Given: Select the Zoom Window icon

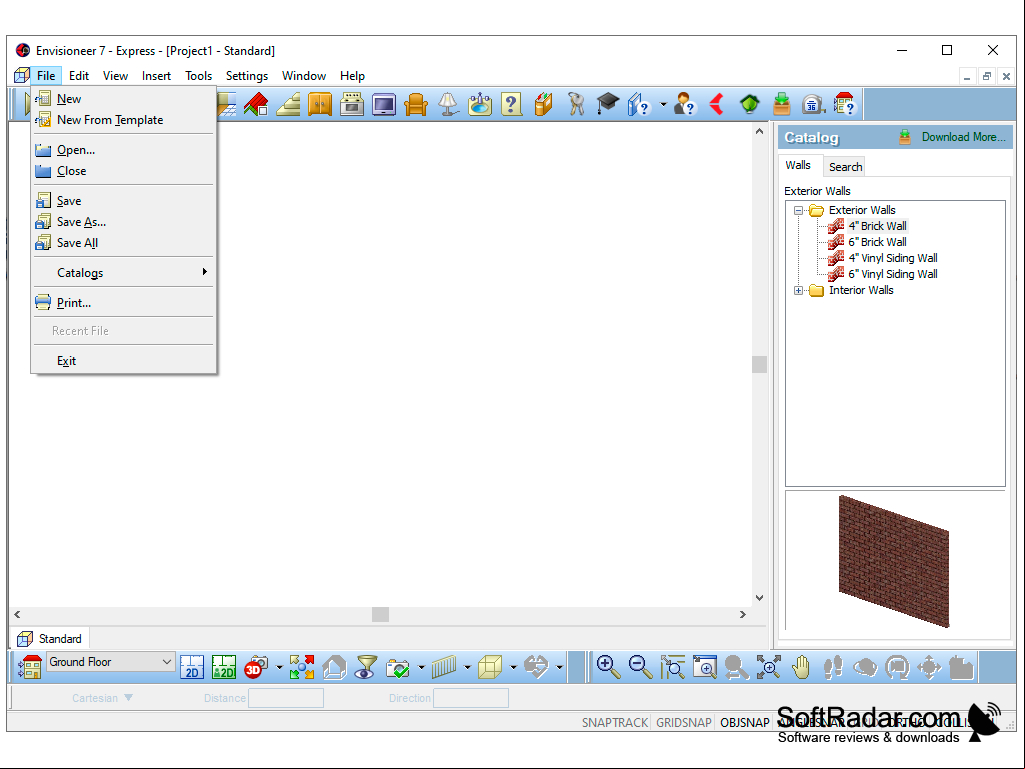Looking at the screenshot, I should point(672,667).
